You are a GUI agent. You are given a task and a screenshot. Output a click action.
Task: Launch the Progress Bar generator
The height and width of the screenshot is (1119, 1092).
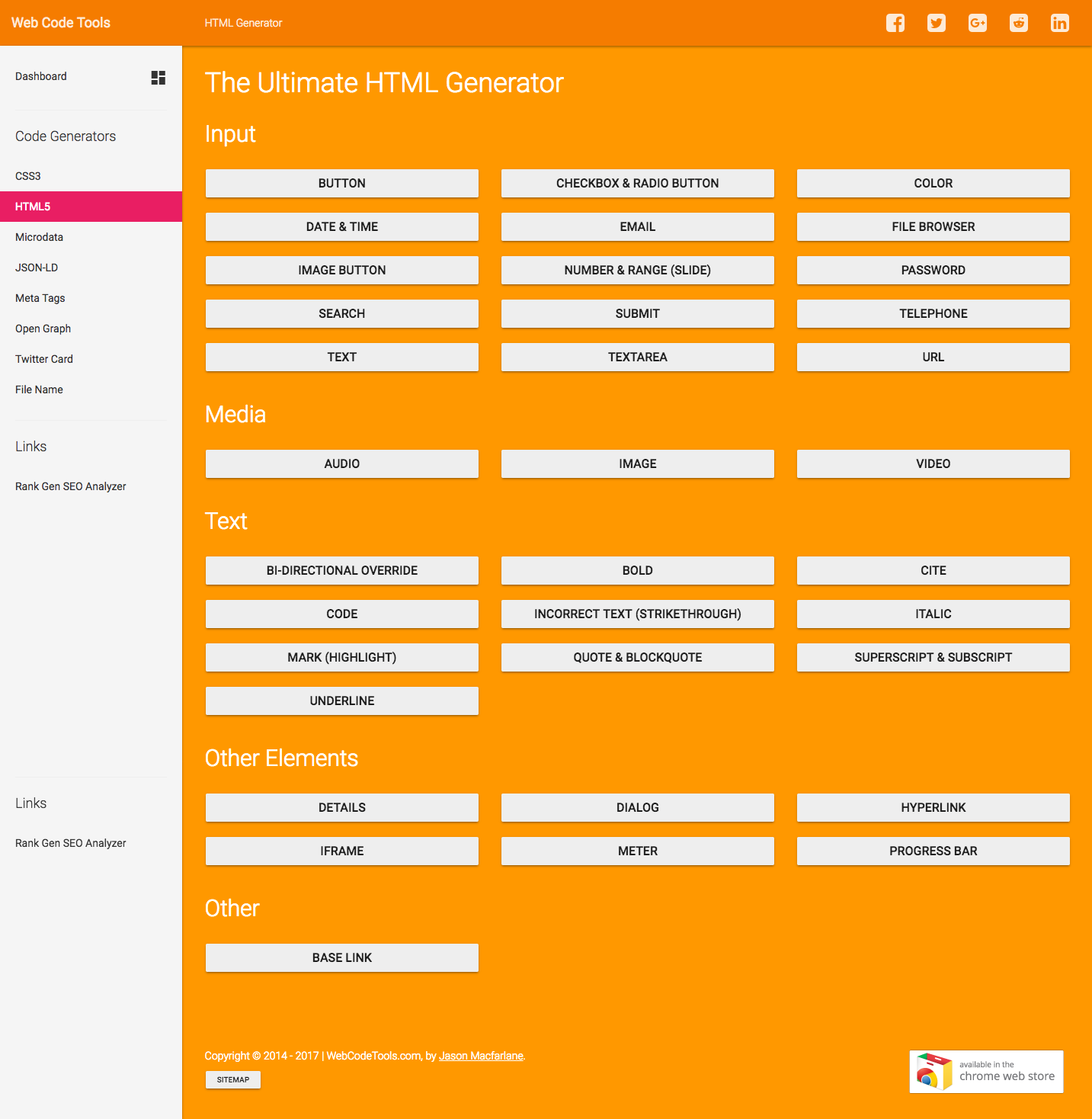tap(933, 851)
